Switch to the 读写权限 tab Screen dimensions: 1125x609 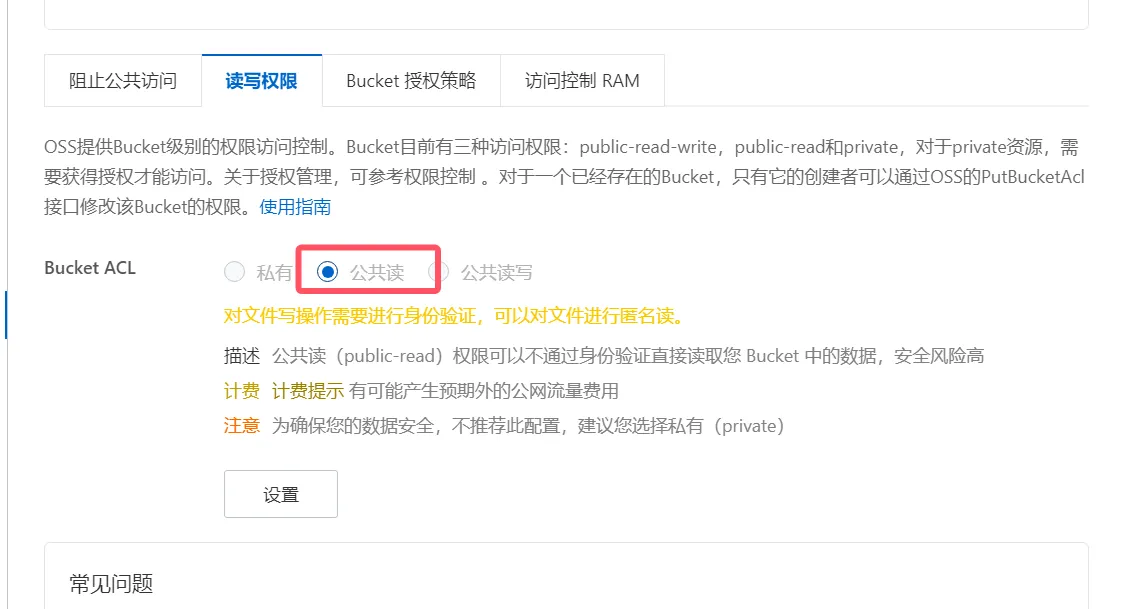[261, 80]
